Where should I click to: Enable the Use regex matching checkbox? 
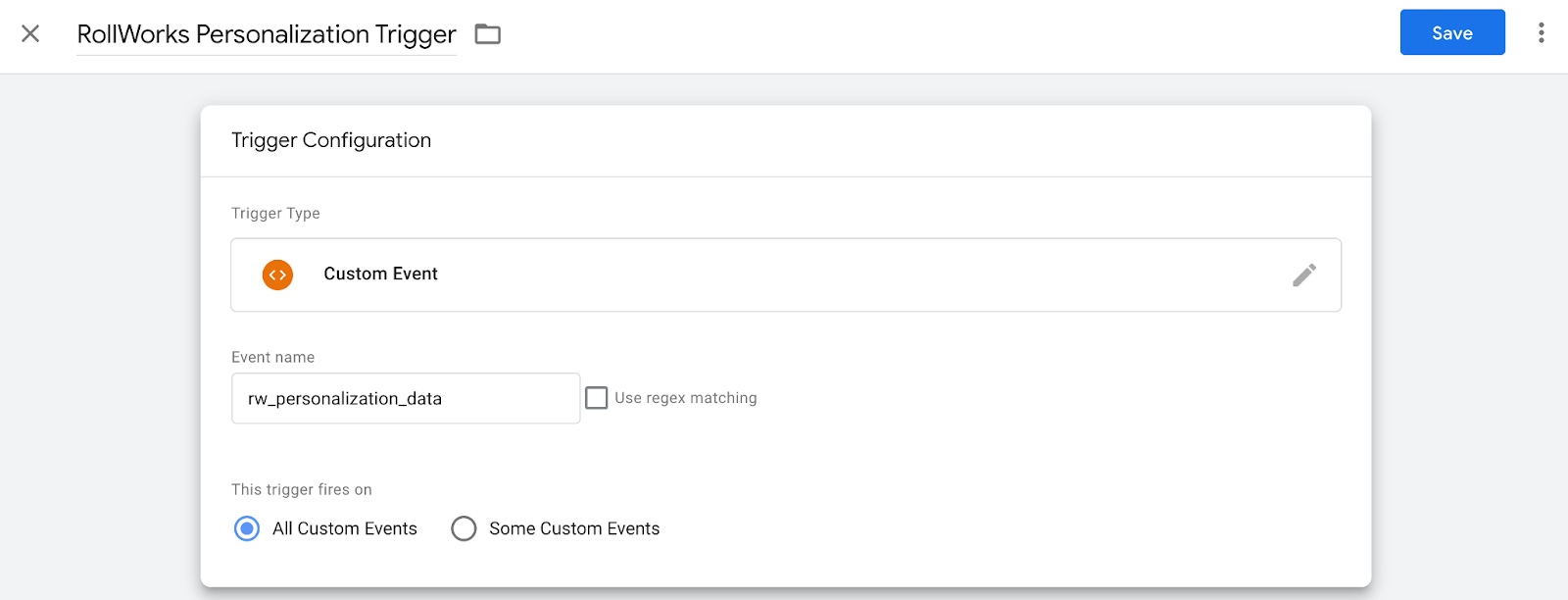596,398
